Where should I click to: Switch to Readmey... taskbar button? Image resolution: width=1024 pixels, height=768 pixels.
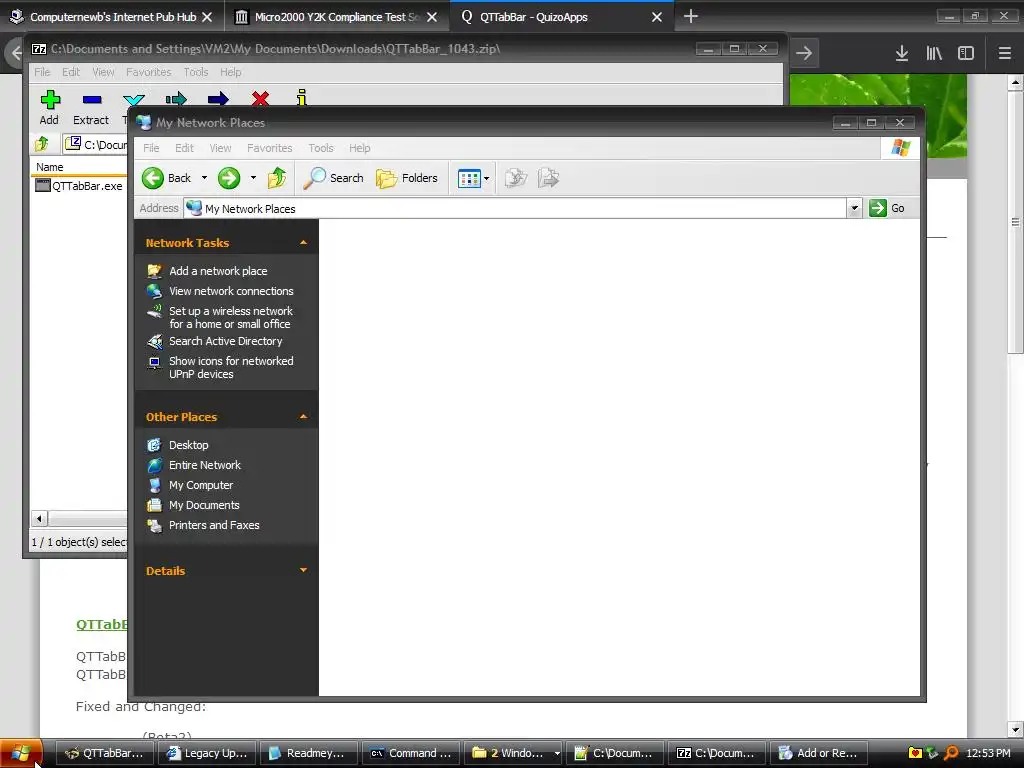(x=308, y=753)
